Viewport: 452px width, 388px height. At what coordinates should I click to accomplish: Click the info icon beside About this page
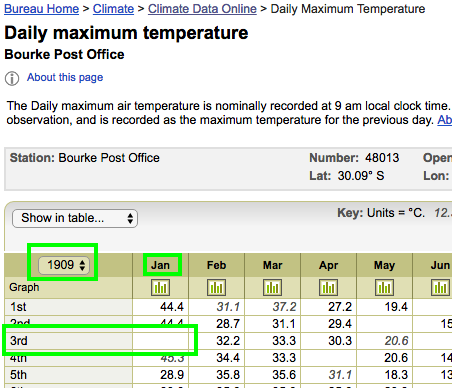coord(12,79)
